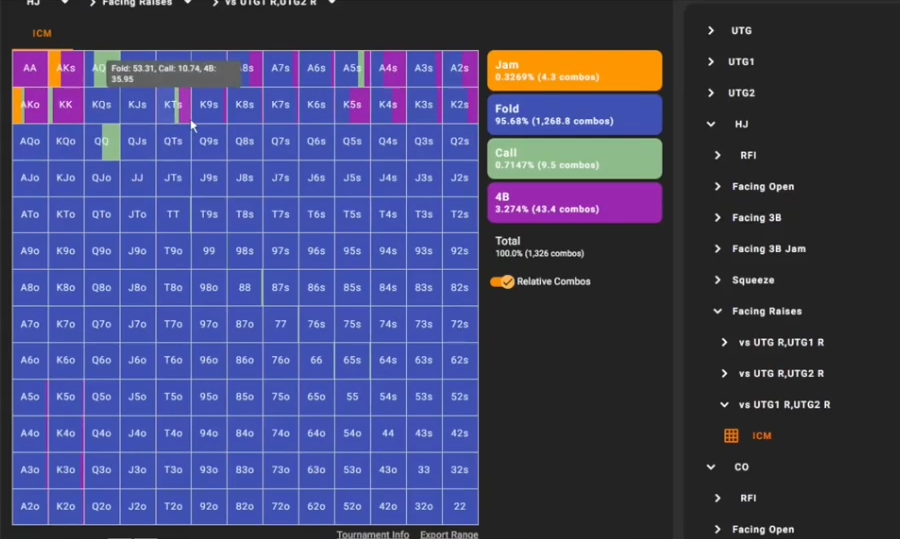
Task: Collapse the HJ position node
Action: [711, 124]
